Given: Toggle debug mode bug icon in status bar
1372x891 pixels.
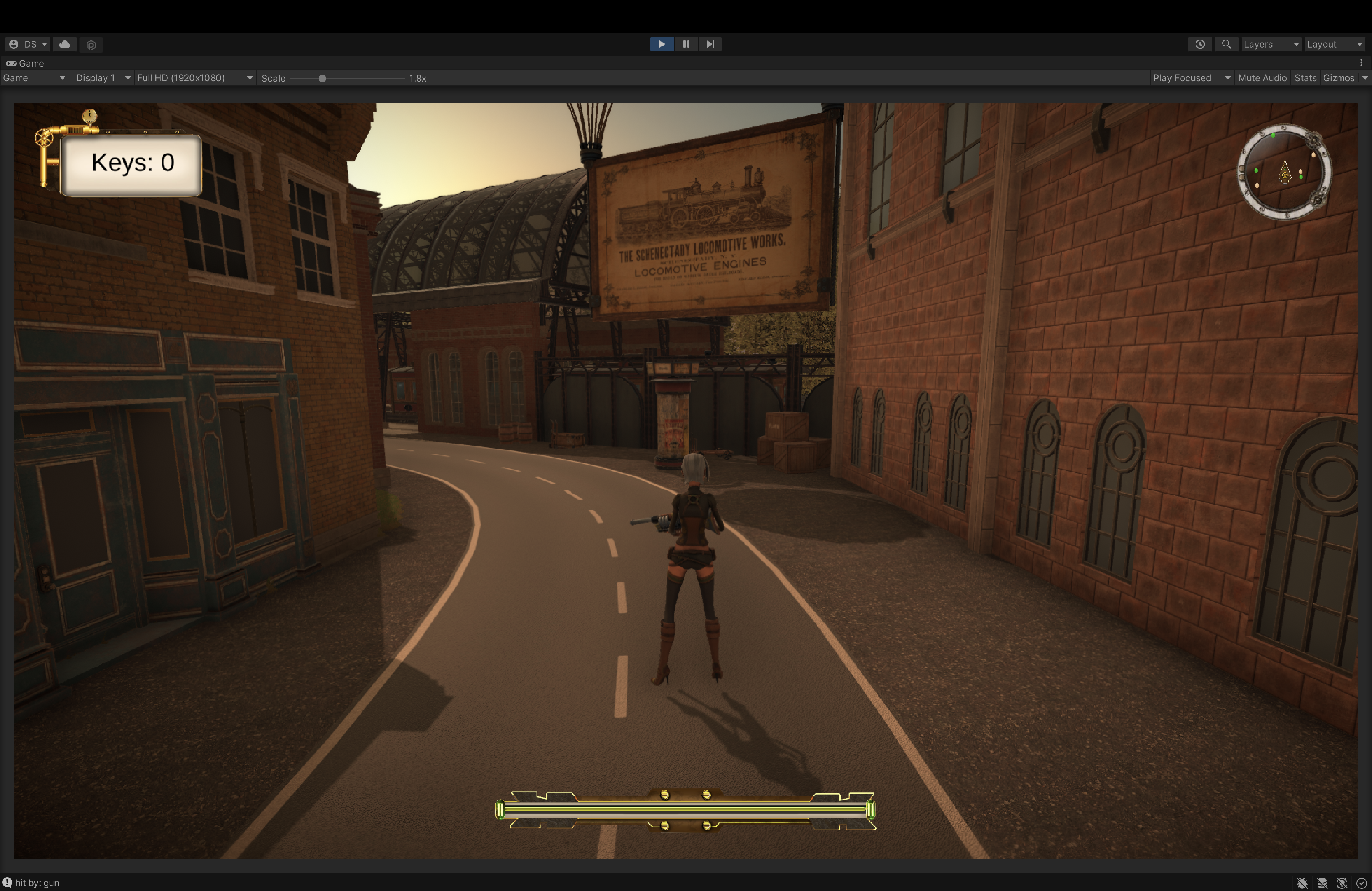Looking at the screenshot, I should point(1301,883).
